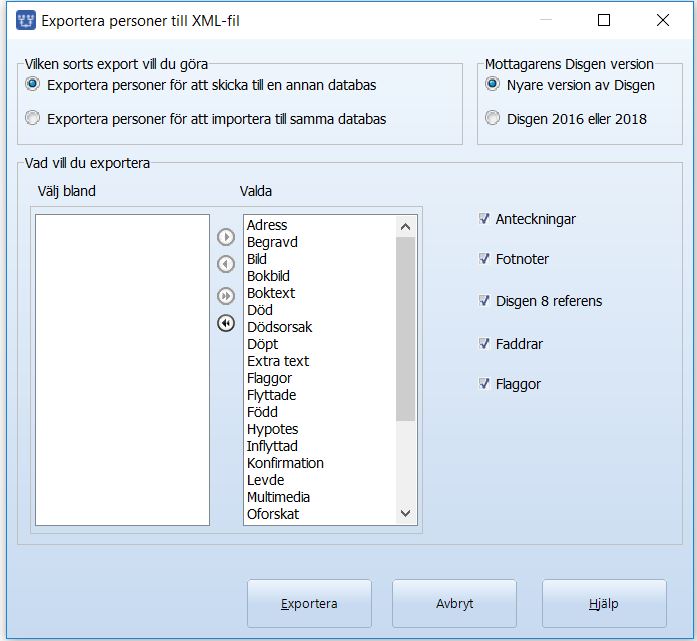Close the Exportera personer dialog
Image resolution: width=697 pixels, height=641 pixels.
(663, 20)
